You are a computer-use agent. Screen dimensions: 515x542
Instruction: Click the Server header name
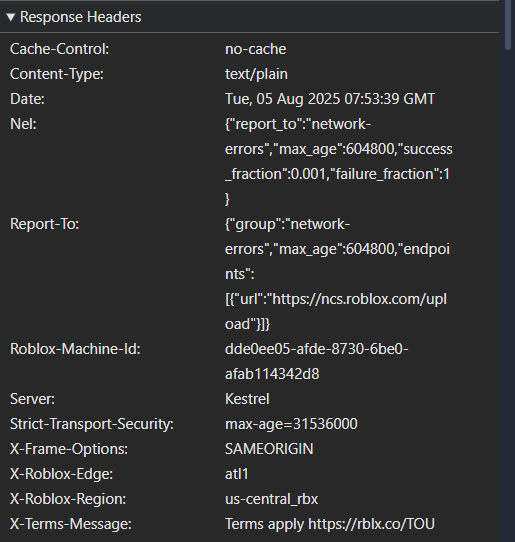coord(32,399)
